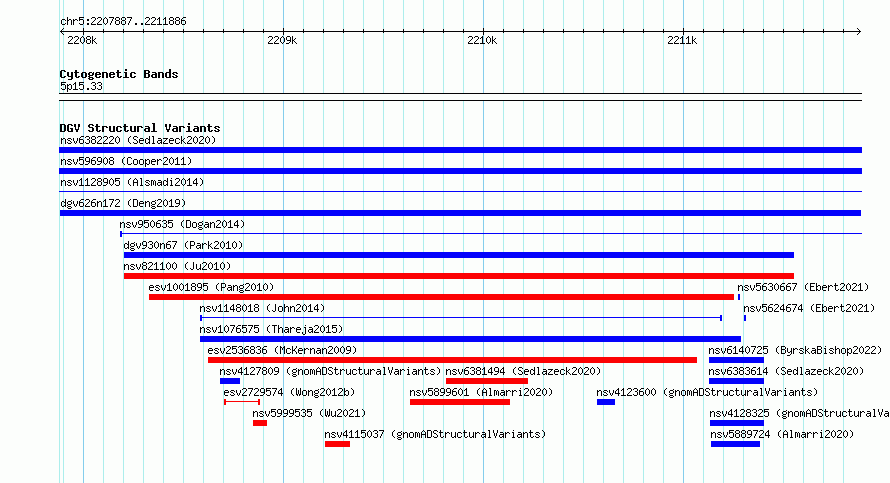Click the Cytogenetic Bands track title
The image size is (890, 483).
point(119,74)
